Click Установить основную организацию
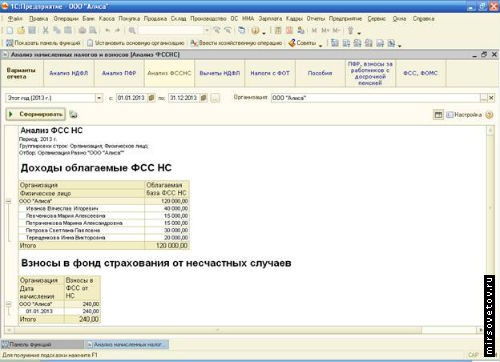 135,43
